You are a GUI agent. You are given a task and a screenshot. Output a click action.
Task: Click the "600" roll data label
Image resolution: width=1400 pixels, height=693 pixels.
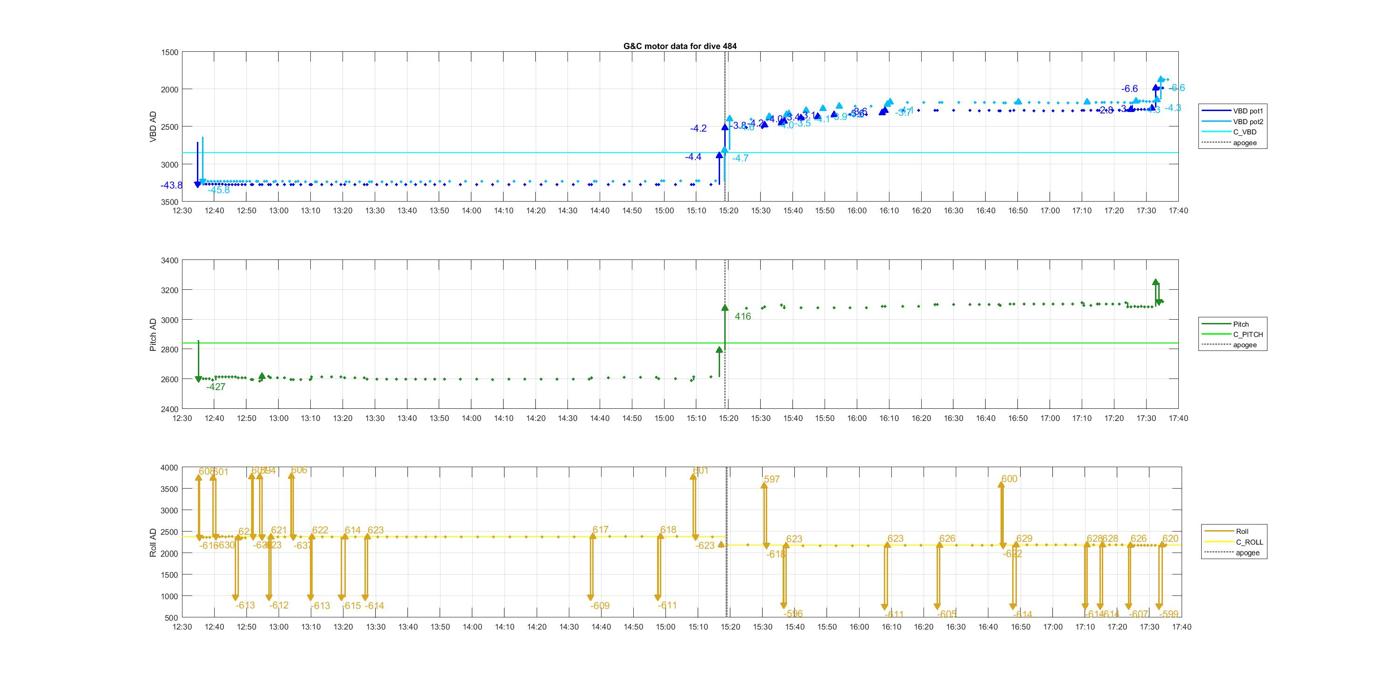(1009, 479)
